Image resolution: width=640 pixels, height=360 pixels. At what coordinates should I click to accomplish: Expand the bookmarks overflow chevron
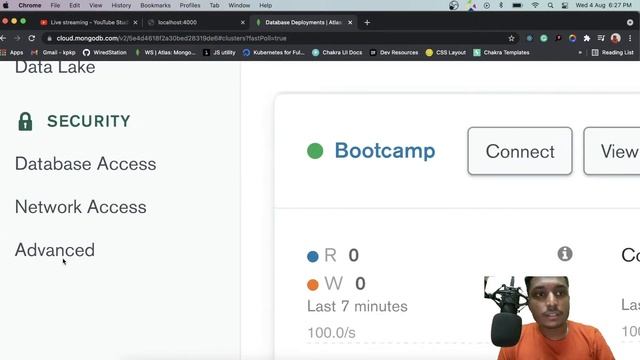coord(580,53)
